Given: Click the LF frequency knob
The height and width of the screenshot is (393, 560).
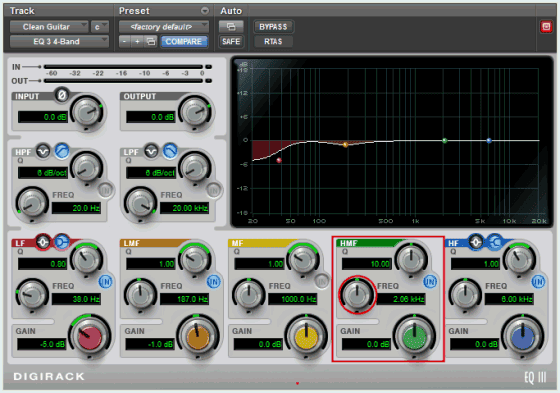Looking at the screenshot, I should click(32, 294).
